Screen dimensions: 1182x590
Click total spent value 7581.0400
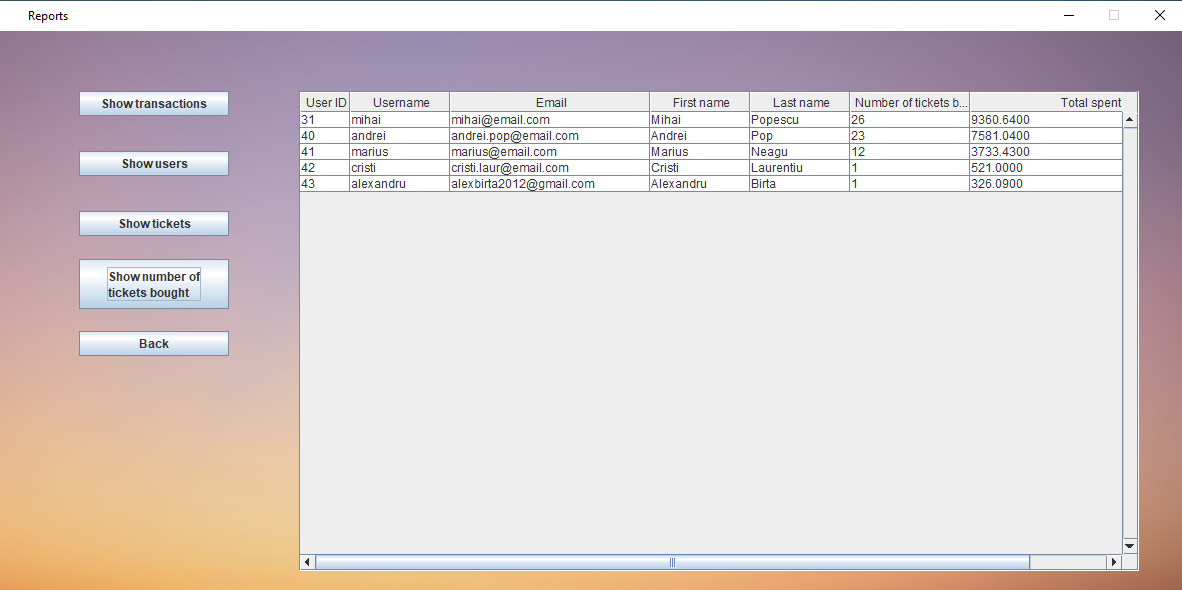[1046, 136]
